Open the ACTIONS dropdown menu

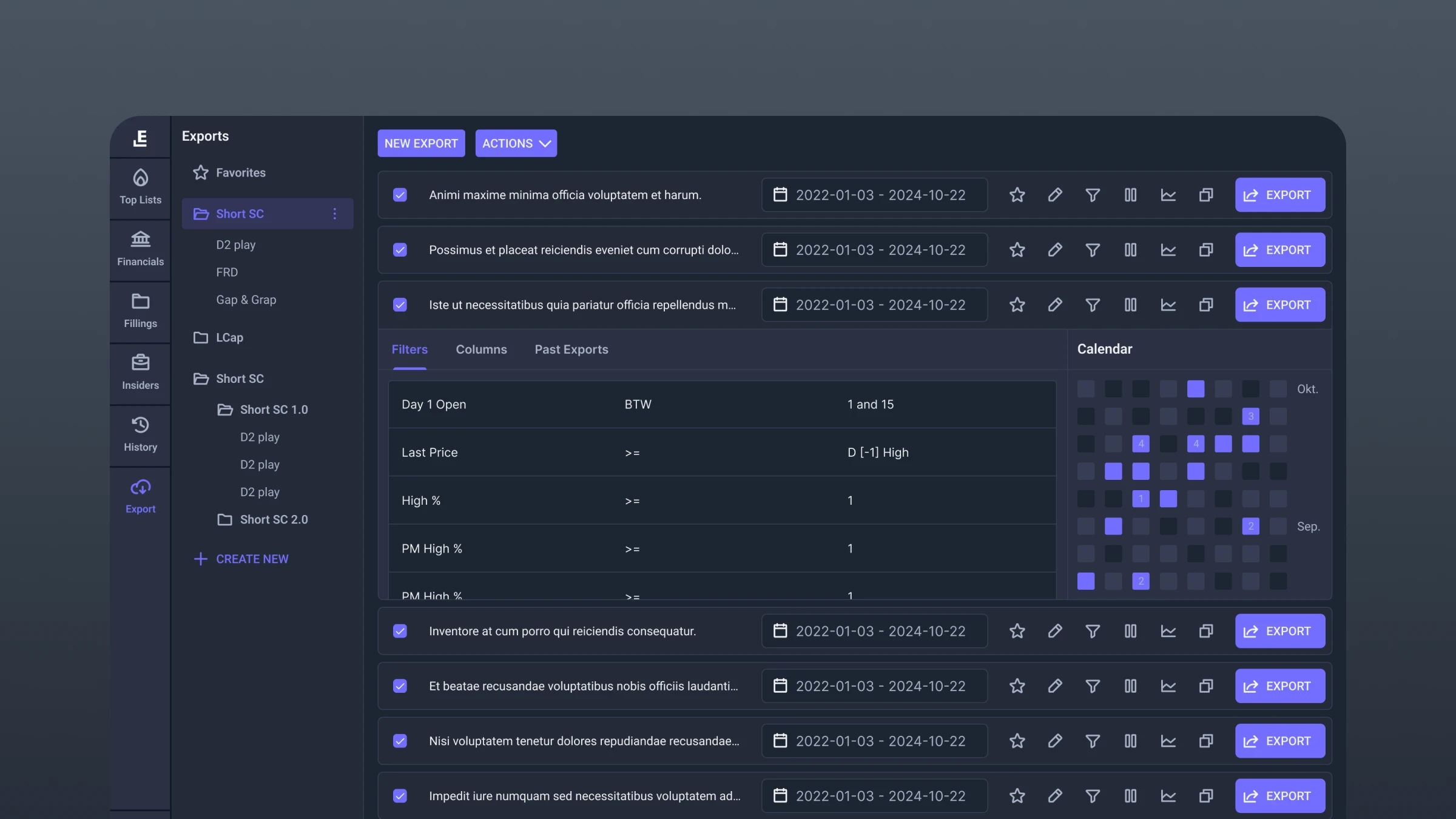click(516, 143)
